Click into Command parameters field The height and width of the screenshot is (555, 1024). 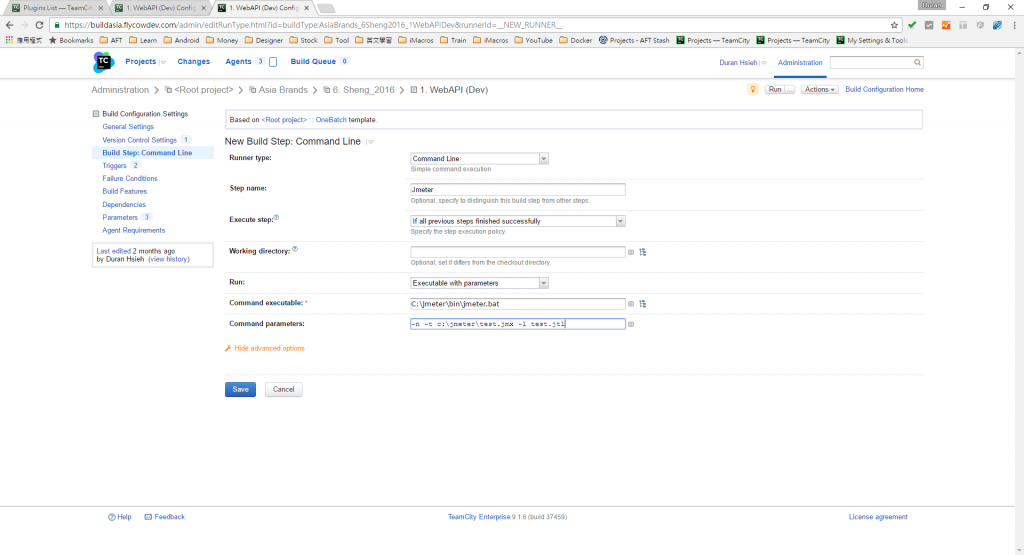click(518, 324)
